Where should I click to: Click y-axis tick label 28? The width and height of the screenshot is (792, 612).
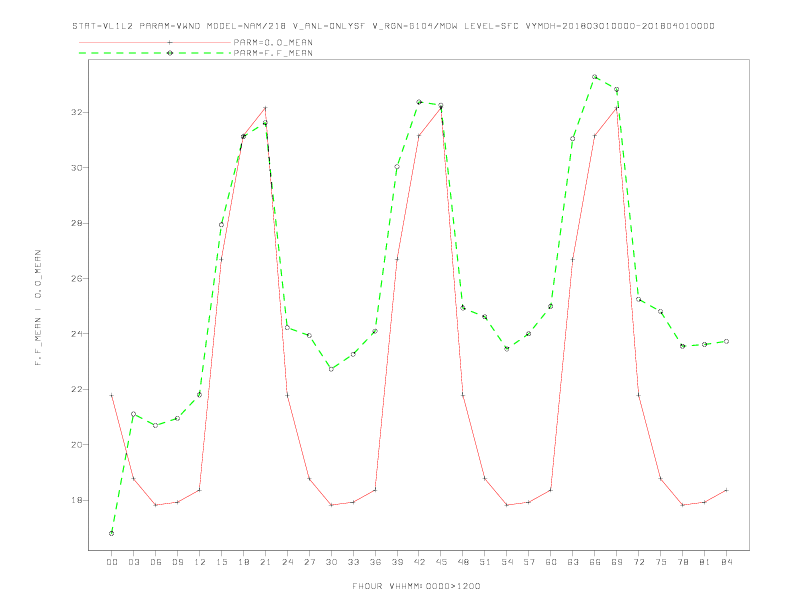coord(77,223)
